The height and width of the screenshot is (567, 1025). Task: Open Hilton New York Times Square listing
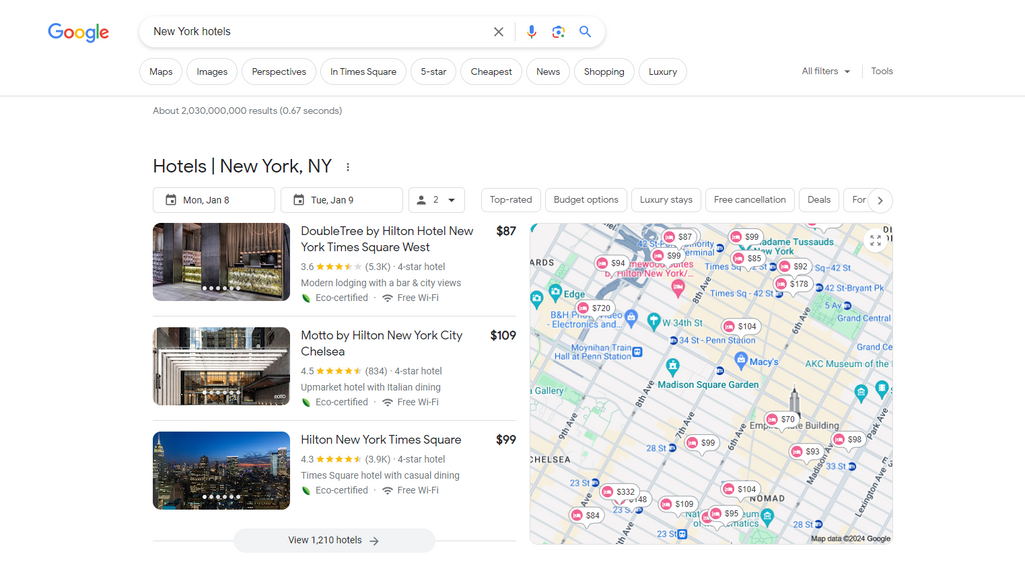tap(380, 439)
